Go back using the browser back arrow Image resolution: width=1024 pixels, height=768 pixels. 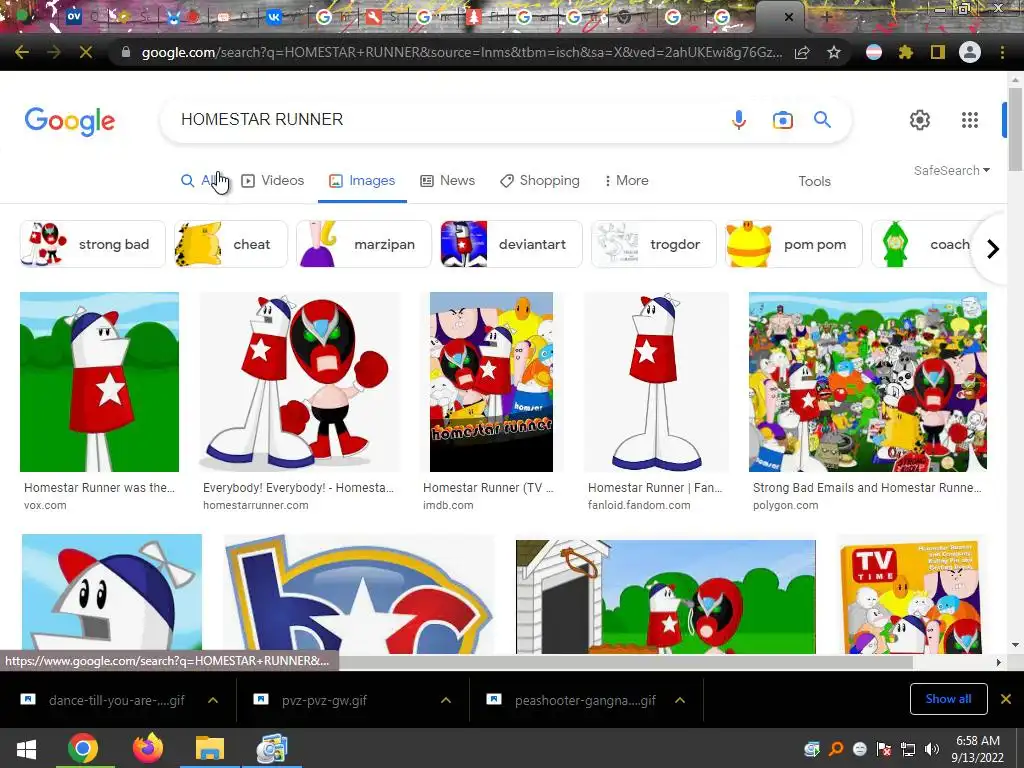click(22, 52)
